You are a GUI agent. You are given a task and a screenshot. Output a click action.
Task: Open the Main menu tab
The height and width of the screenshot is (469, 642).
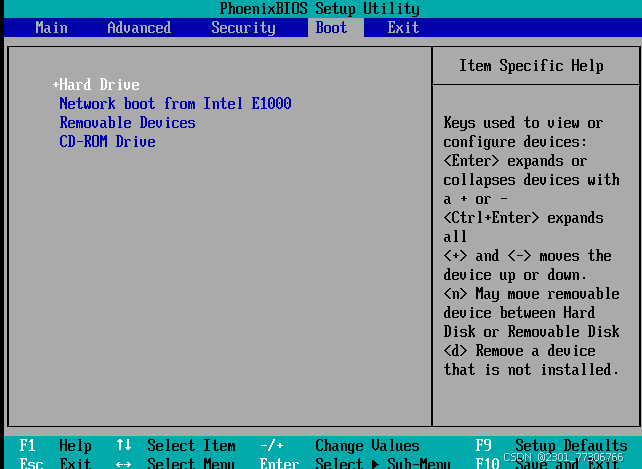pyautogui.click(x=52, y=27)
